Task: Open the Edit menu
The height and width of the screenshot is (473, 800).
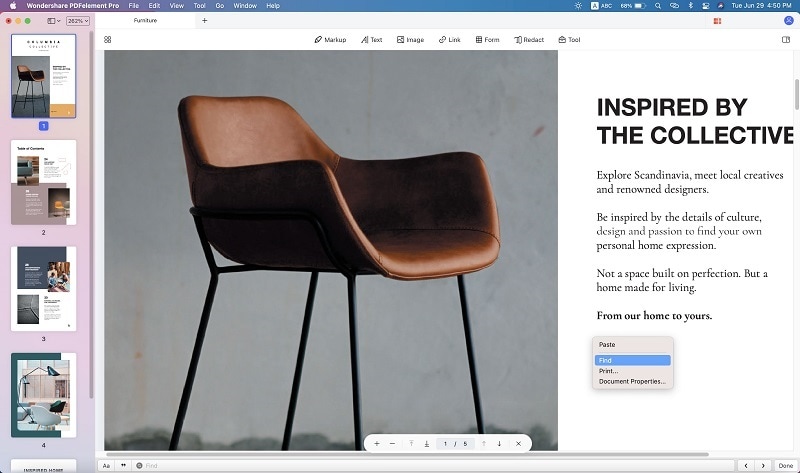Action: coord(154,6)
